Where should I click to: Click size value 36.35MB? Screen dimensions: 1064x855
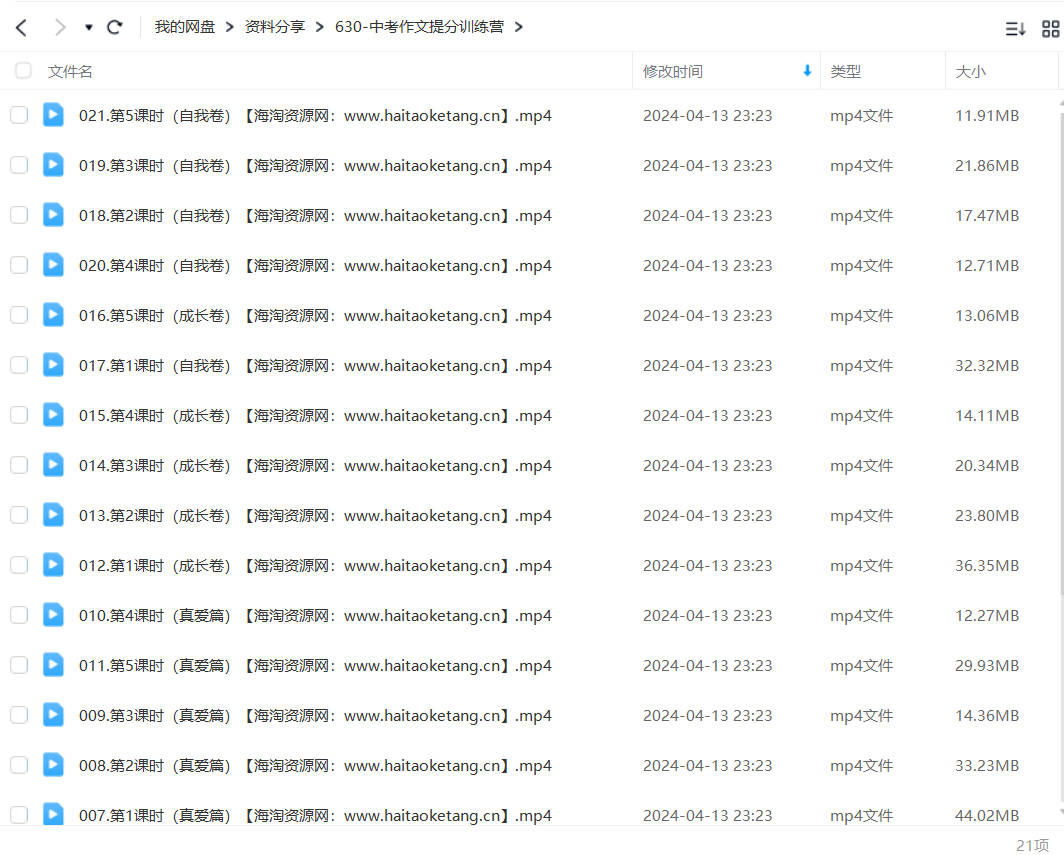987,565
